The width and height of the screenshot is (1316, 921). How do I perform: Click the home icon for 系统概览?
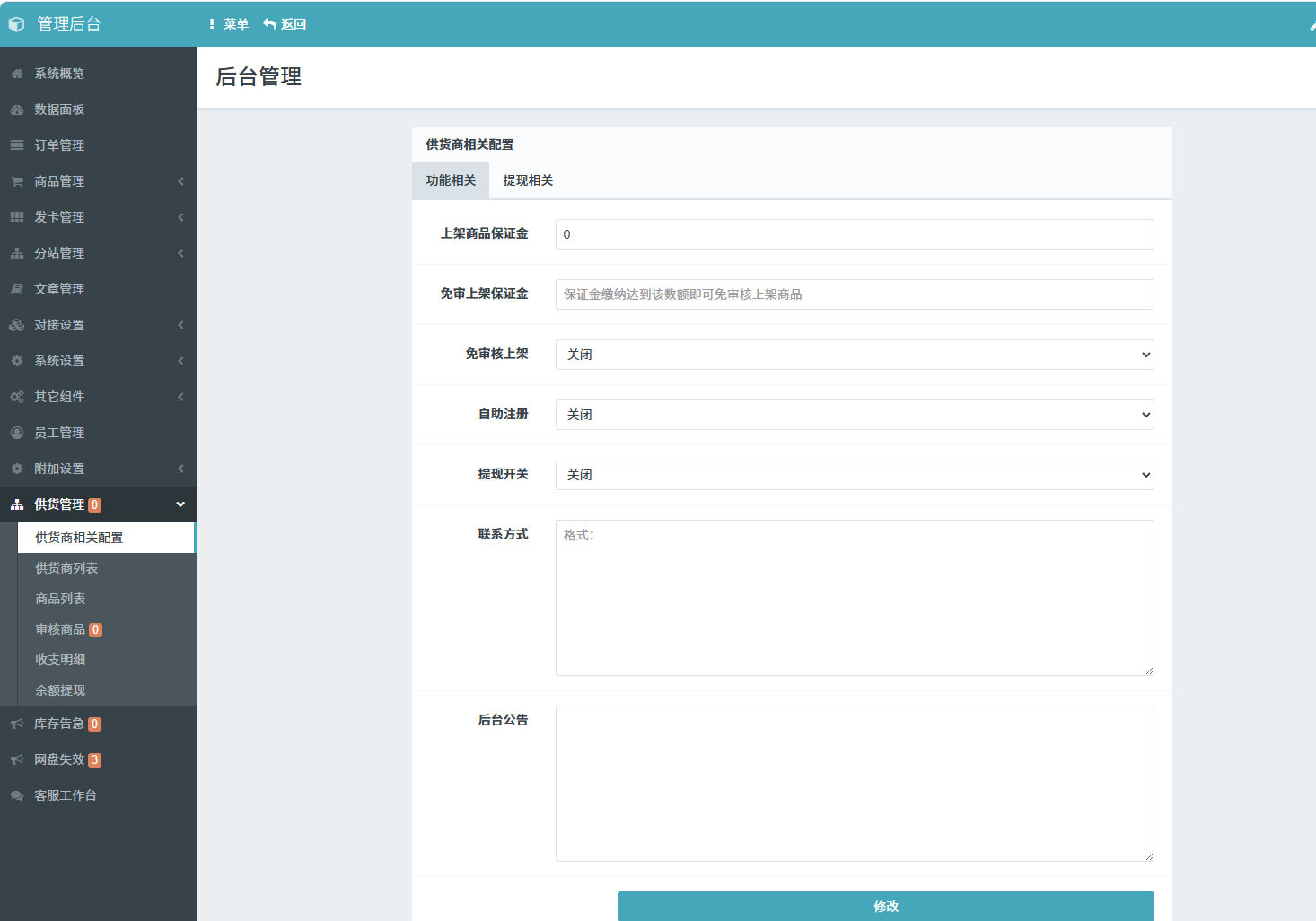click(17, 74)
